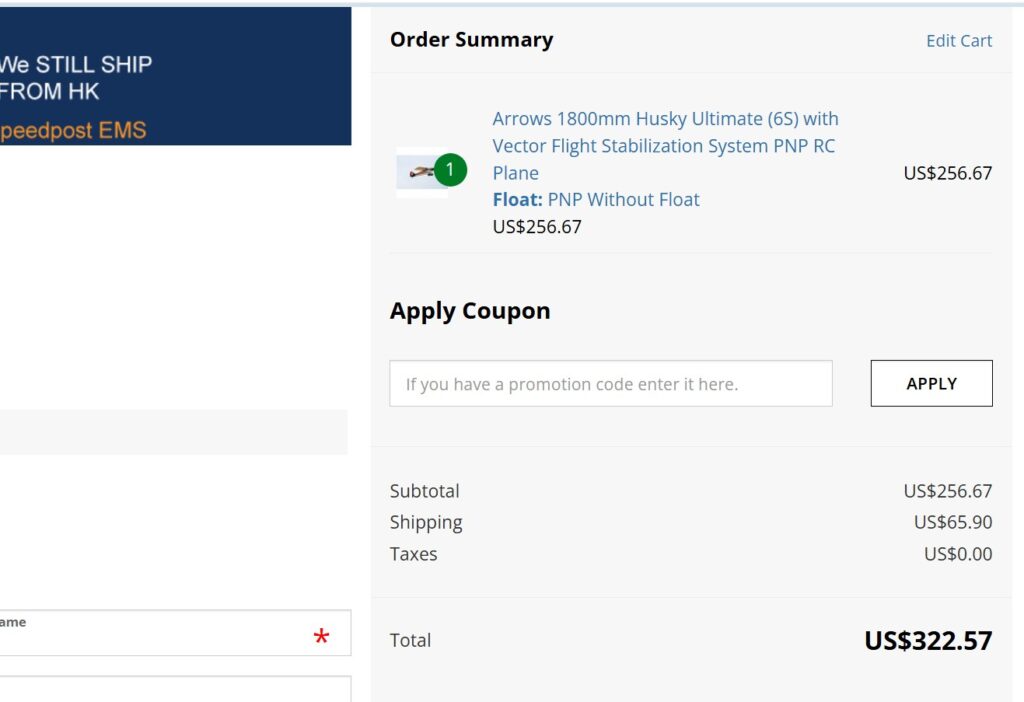Click the Subtotal label
This screenshot has width=1024, height=702.
coord(425,491)
